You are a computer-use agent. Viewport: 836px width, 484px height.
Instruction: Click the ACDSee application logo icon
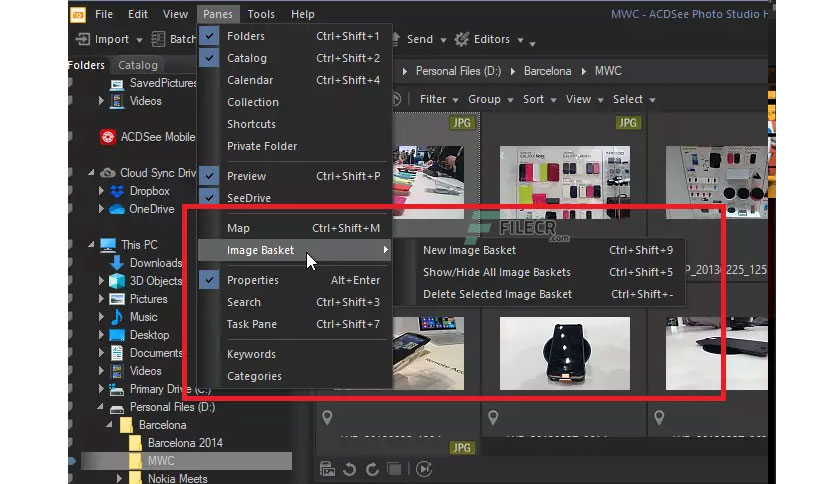78,14
